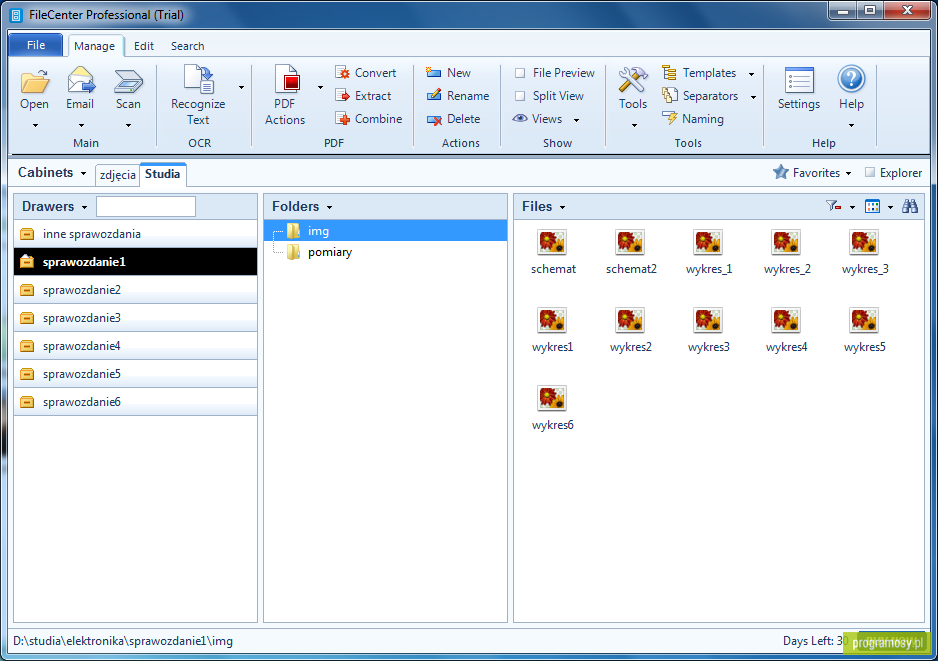Open the Files header menu

pyautogui.click(x=543, y=206)
